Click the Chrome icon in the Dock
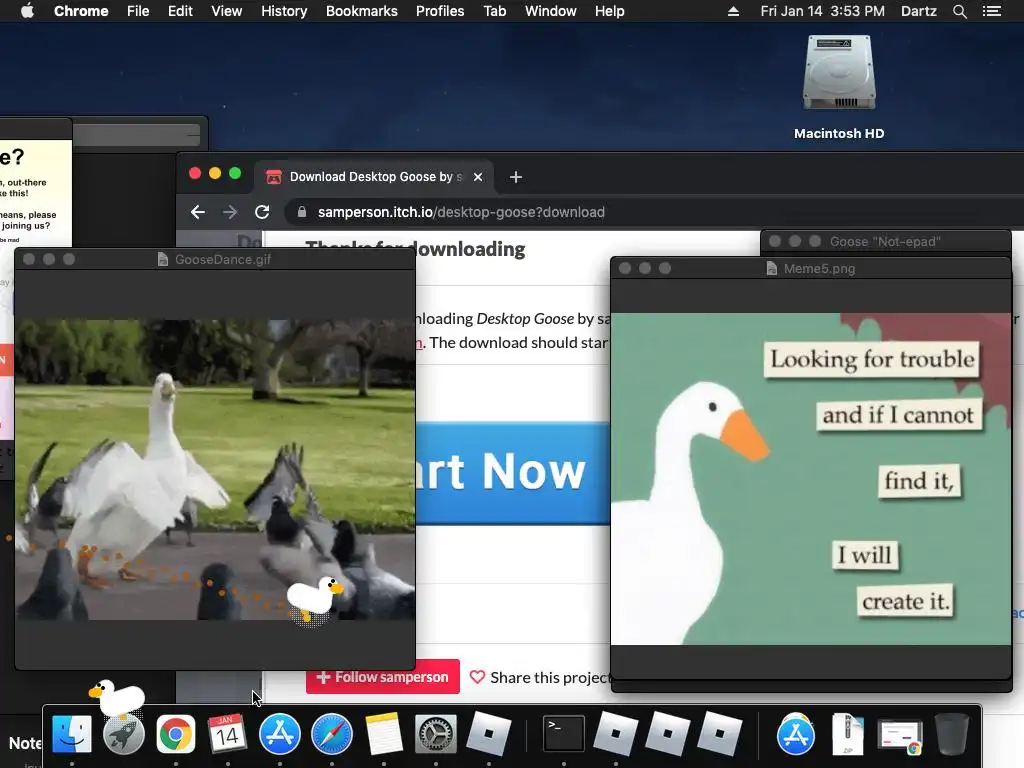1024x768 pixels. click(x=175, y=734)
